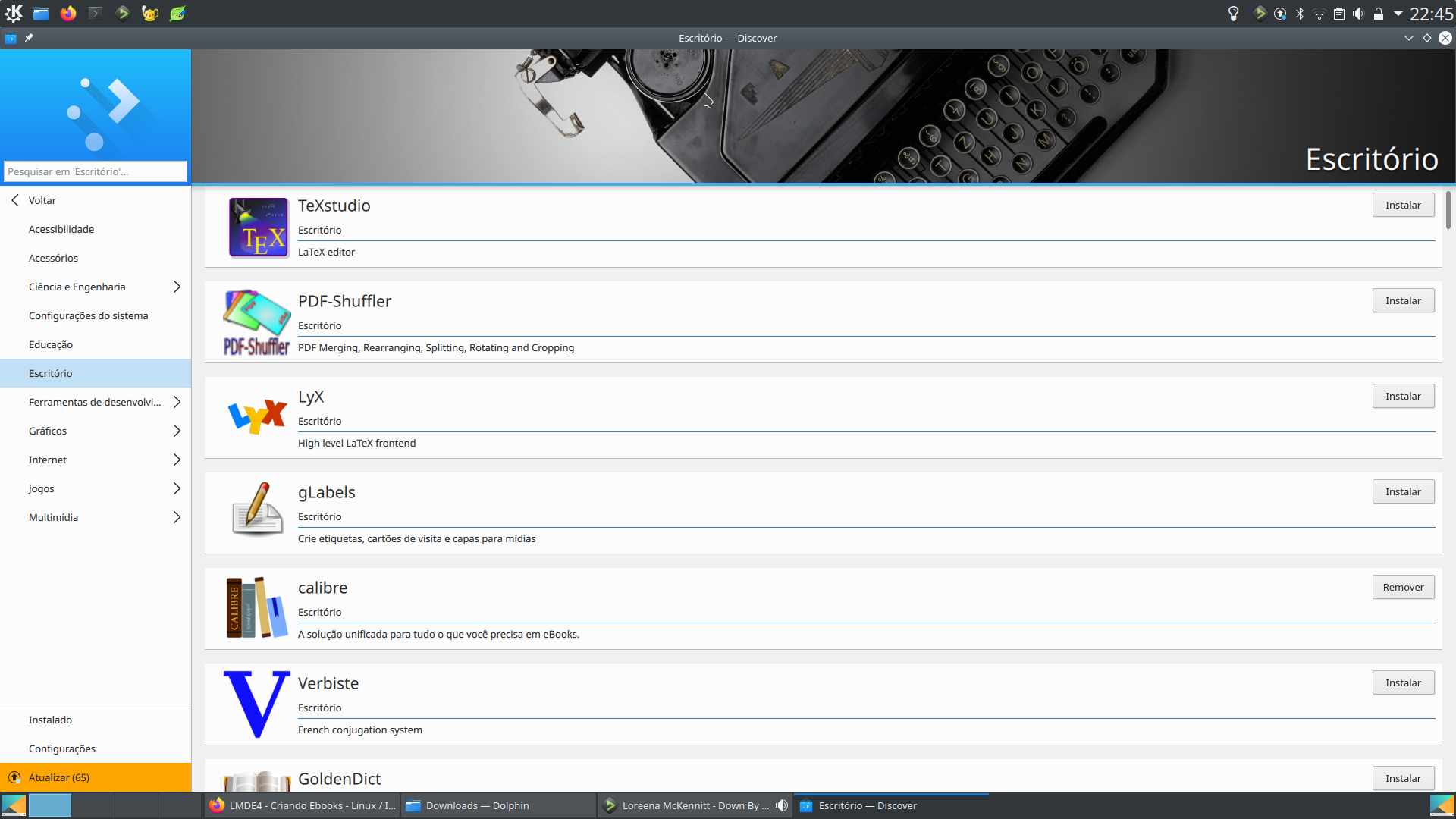Open the Wi-Fi network tray icon
Screen dimensions: 1456x819
click(1319, 14)
